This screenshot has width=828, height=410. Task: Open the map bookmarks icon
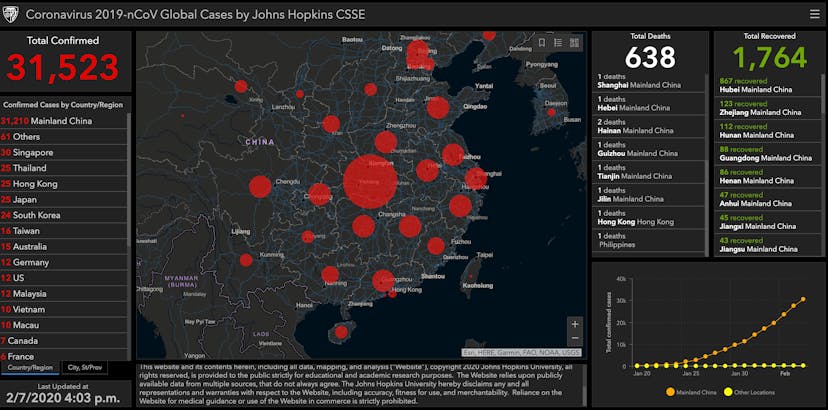click(x=542, y=43)
